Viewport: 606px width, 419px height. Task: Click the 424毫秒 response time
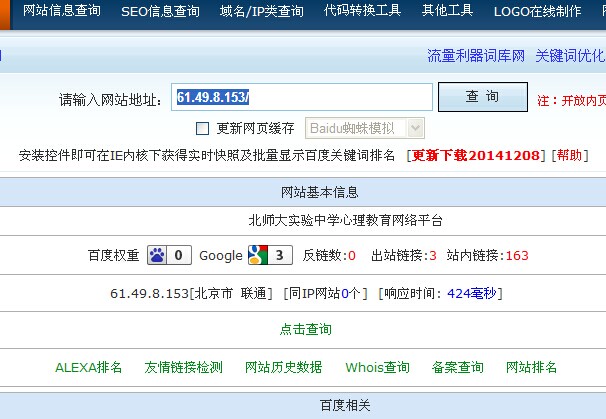click(472, 294)
